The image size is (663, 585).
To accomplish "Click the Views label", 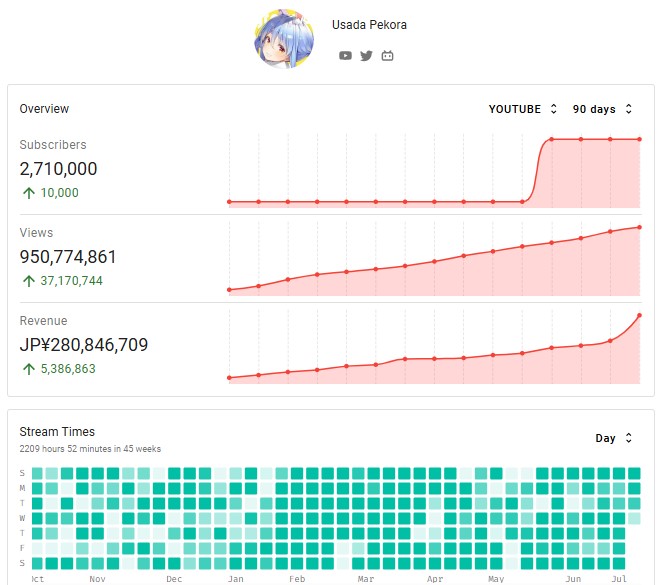I will 36,232.
